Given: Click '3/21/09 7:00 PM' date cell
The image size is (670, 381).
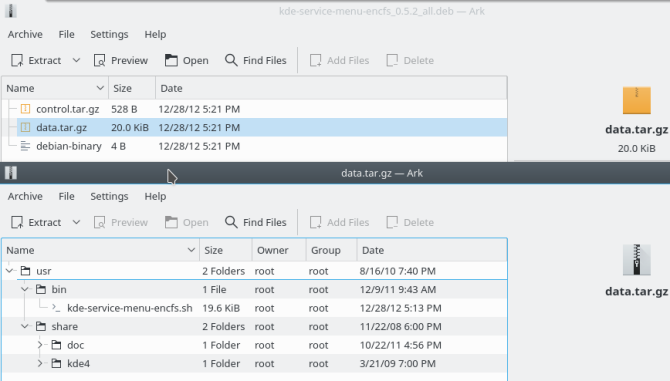Looking at the screenshot, I should pos(398,364).
